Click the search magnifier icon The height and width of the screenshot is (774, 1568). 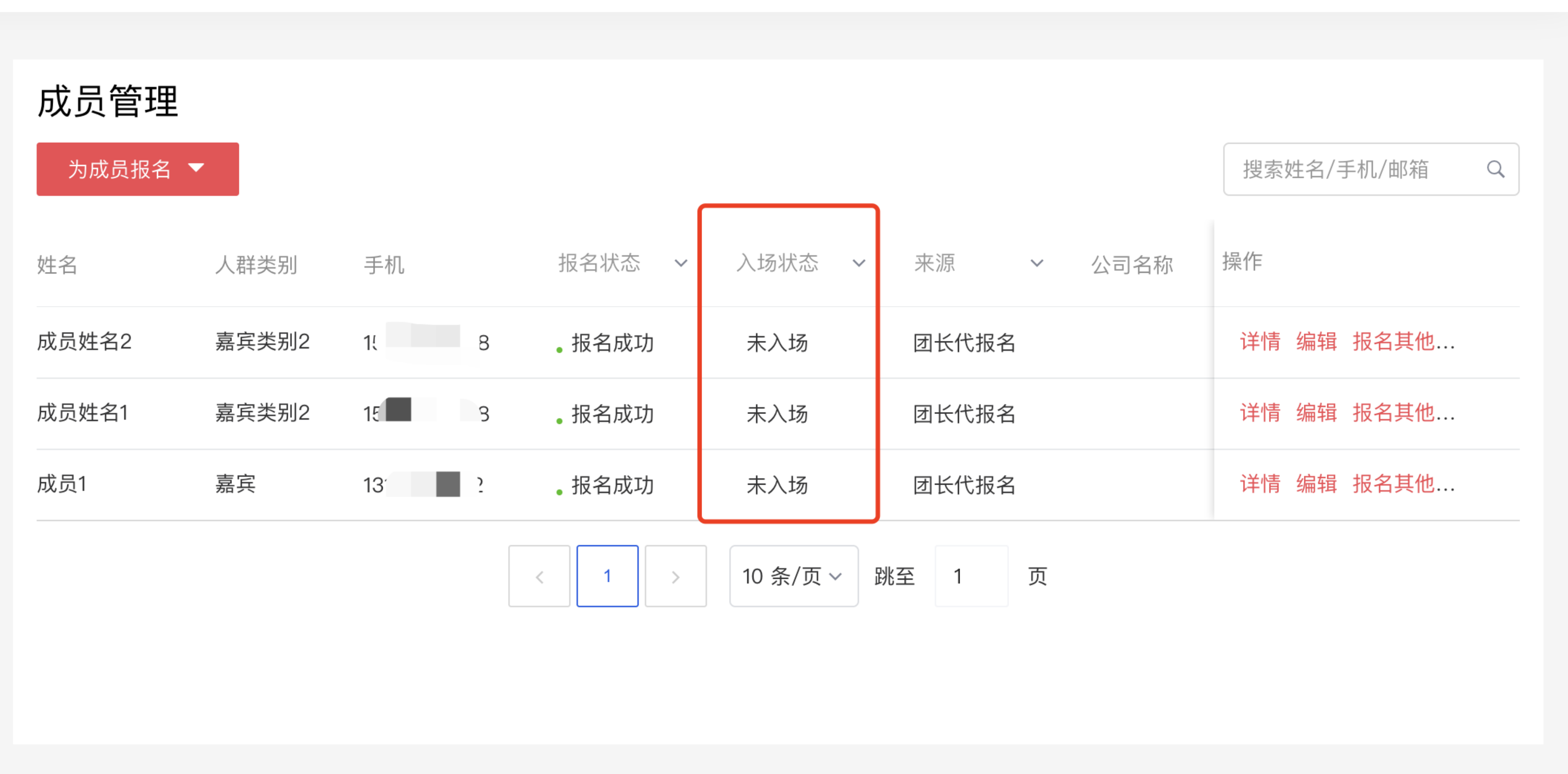[x=1495, y=169]
